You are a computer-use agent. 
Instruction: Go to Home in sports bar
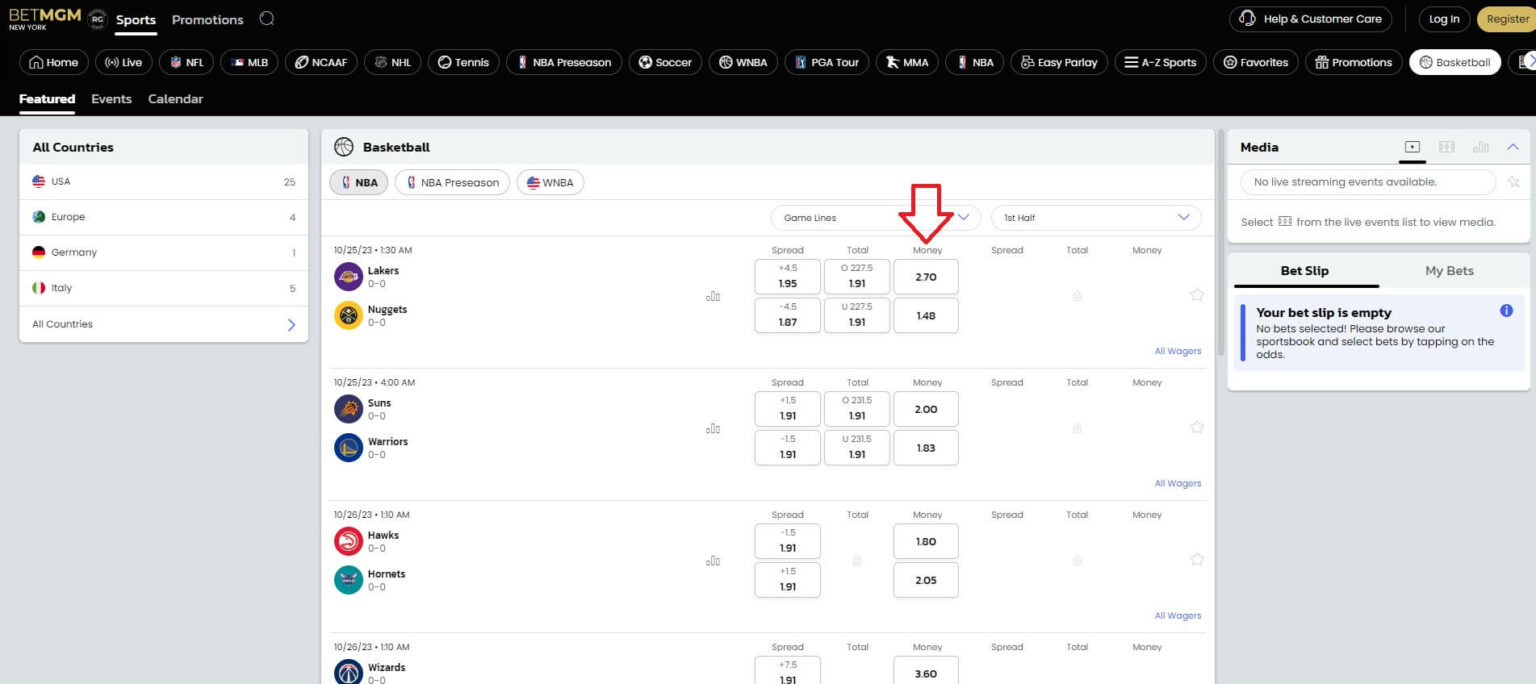point(54,62)
